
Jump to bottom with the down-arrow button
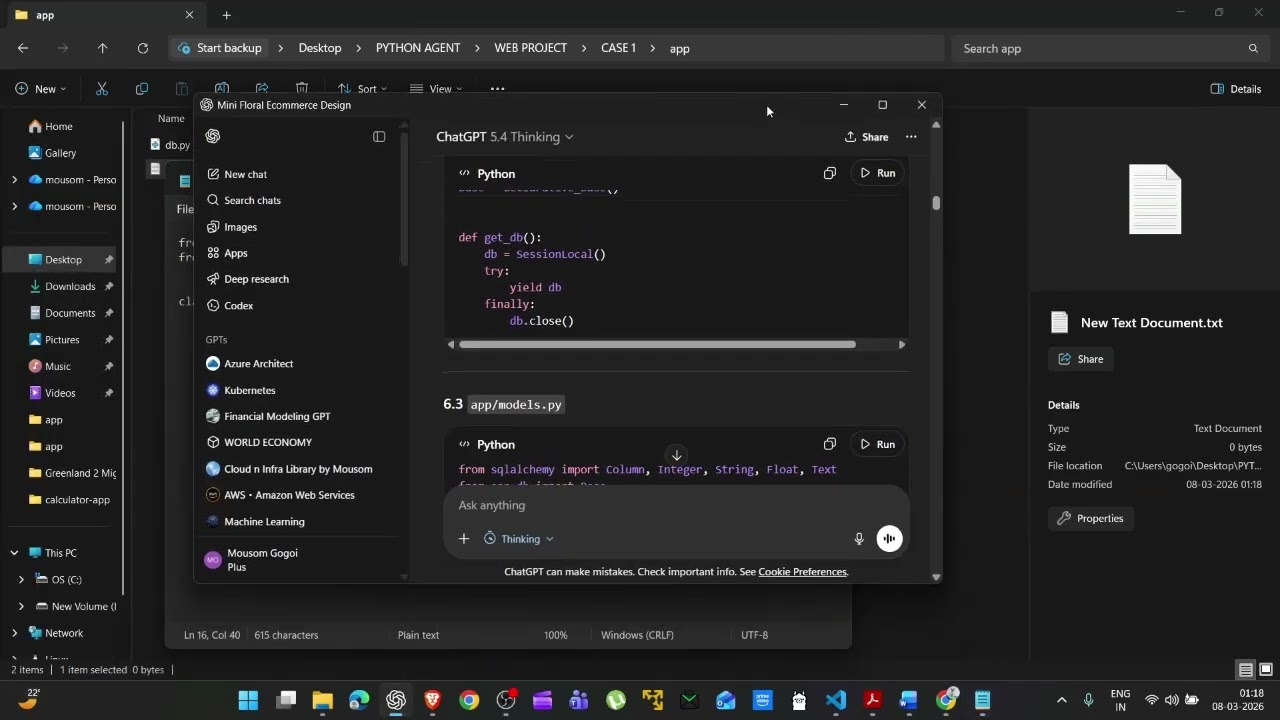point(676,456)
